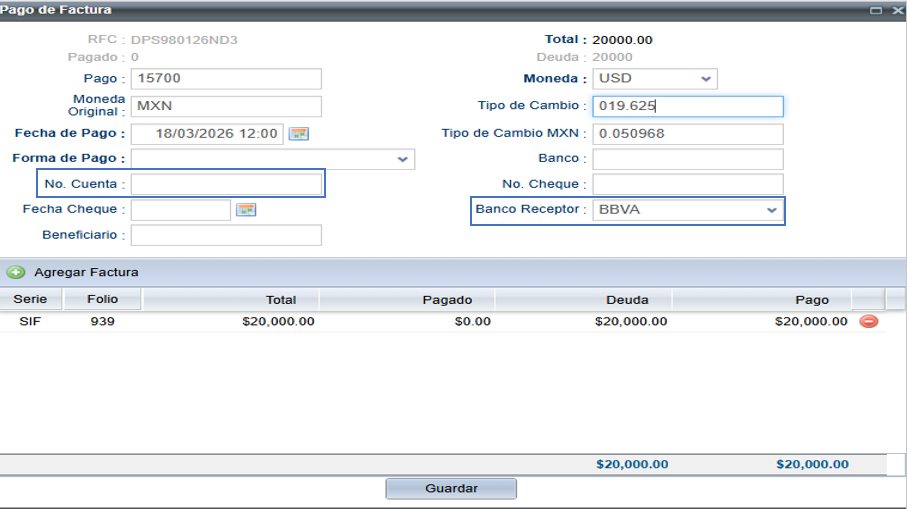This screenshot has height=509, width=907.
Task: Click the Deuda column header
Action: [x=626, y=299]
